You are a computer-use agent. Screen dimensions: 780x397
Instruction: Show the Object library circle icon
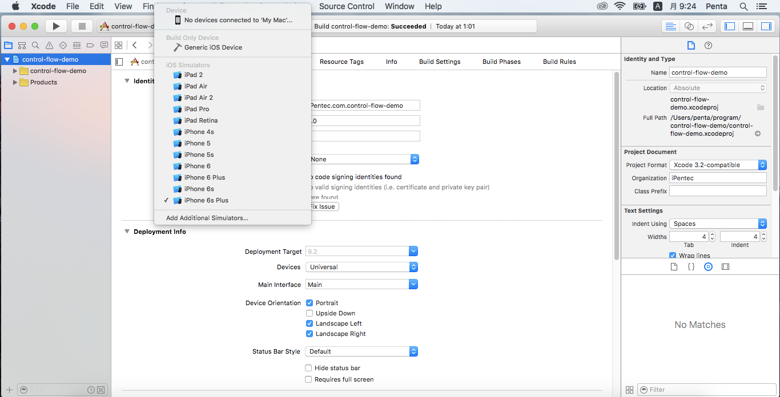(x=708, y=267)
